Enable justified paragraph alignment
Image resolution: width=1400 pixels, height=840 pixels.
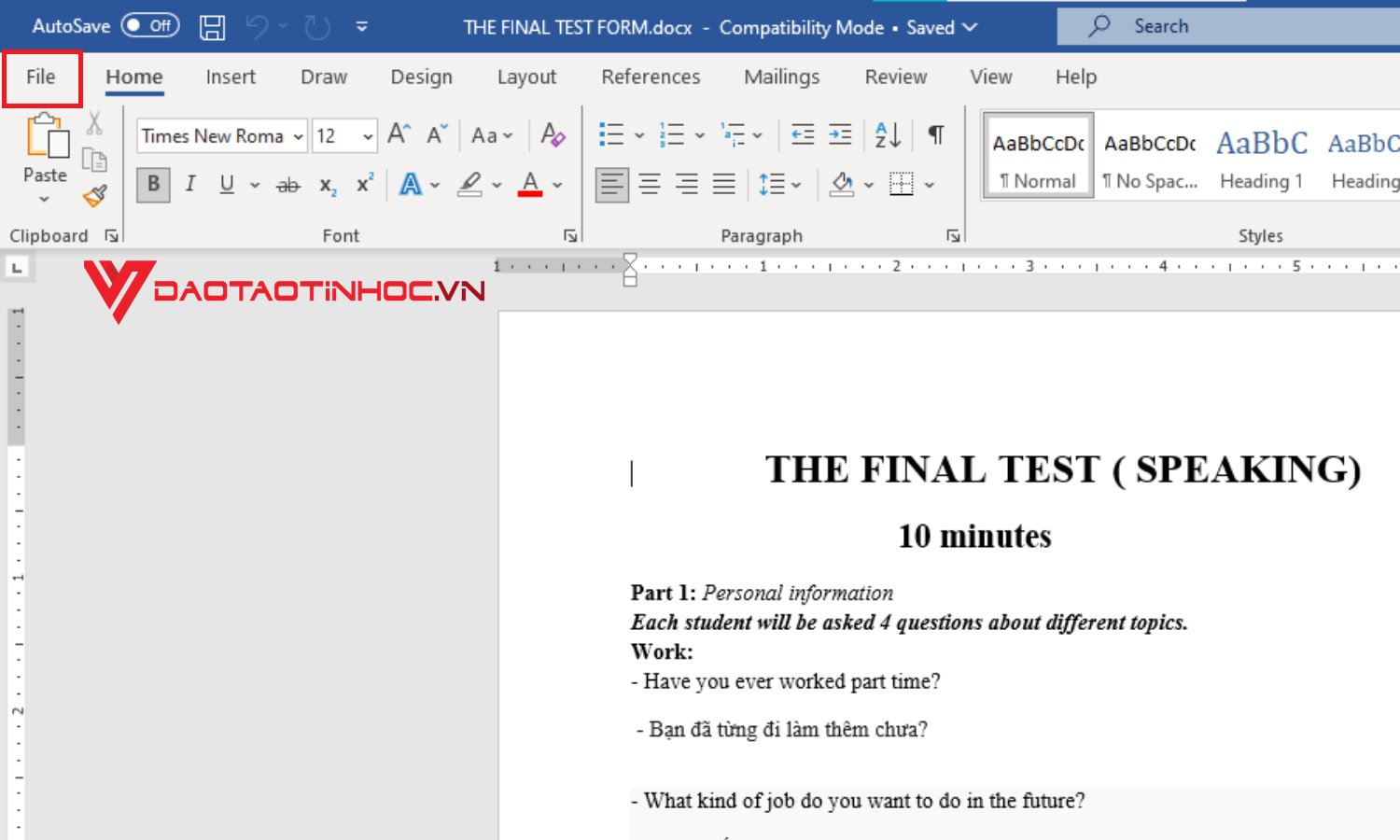pyautogui.click(x=724, y=184)
